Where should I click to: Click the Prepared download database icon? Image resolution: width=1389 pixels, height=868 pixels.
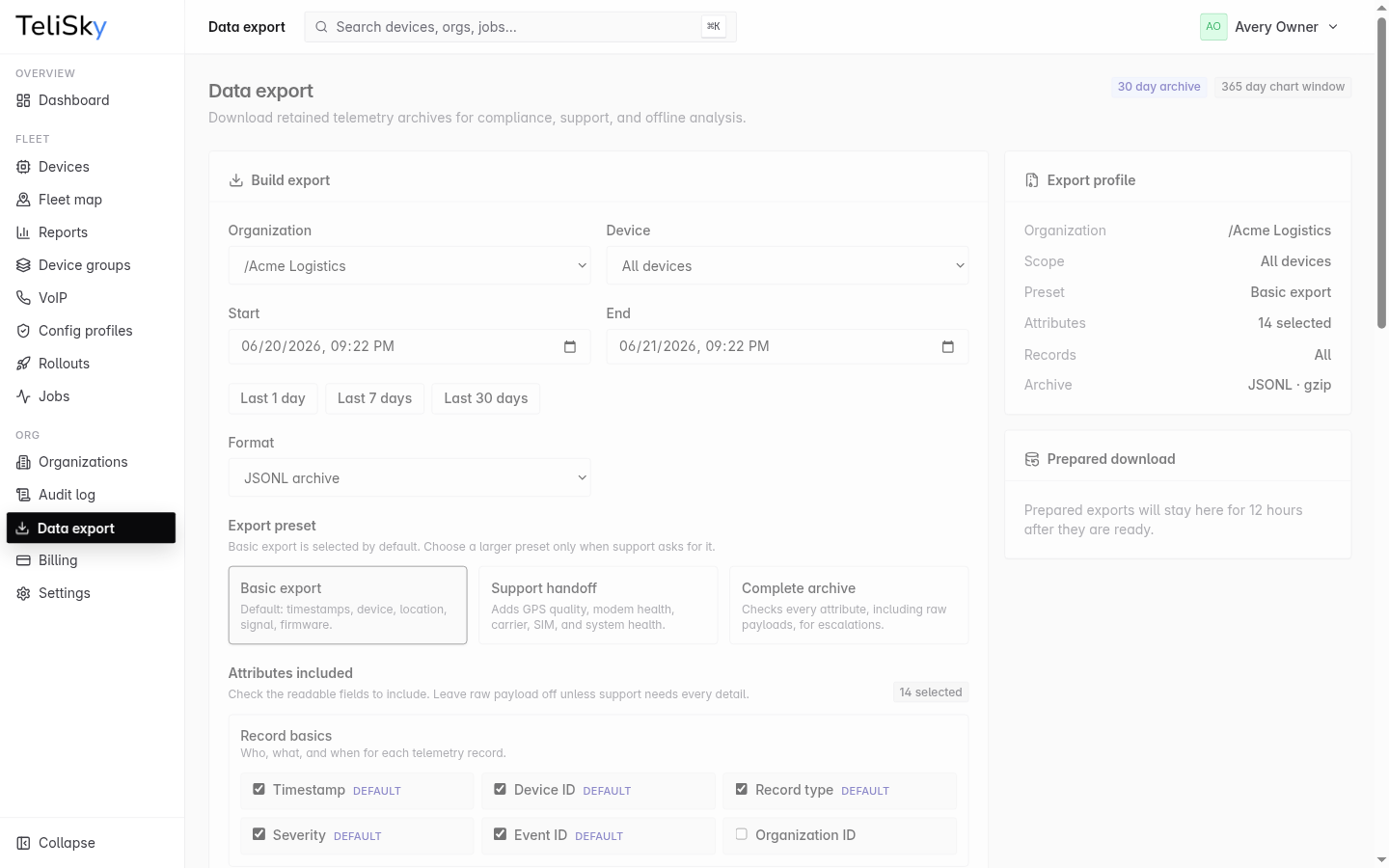pyautogui.click(x=1031, y=459)
